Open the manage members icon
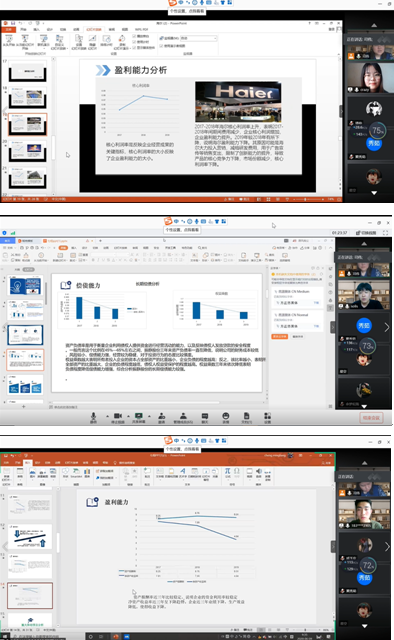This screenshot has width=394, height=640. (x=183, y=416)
